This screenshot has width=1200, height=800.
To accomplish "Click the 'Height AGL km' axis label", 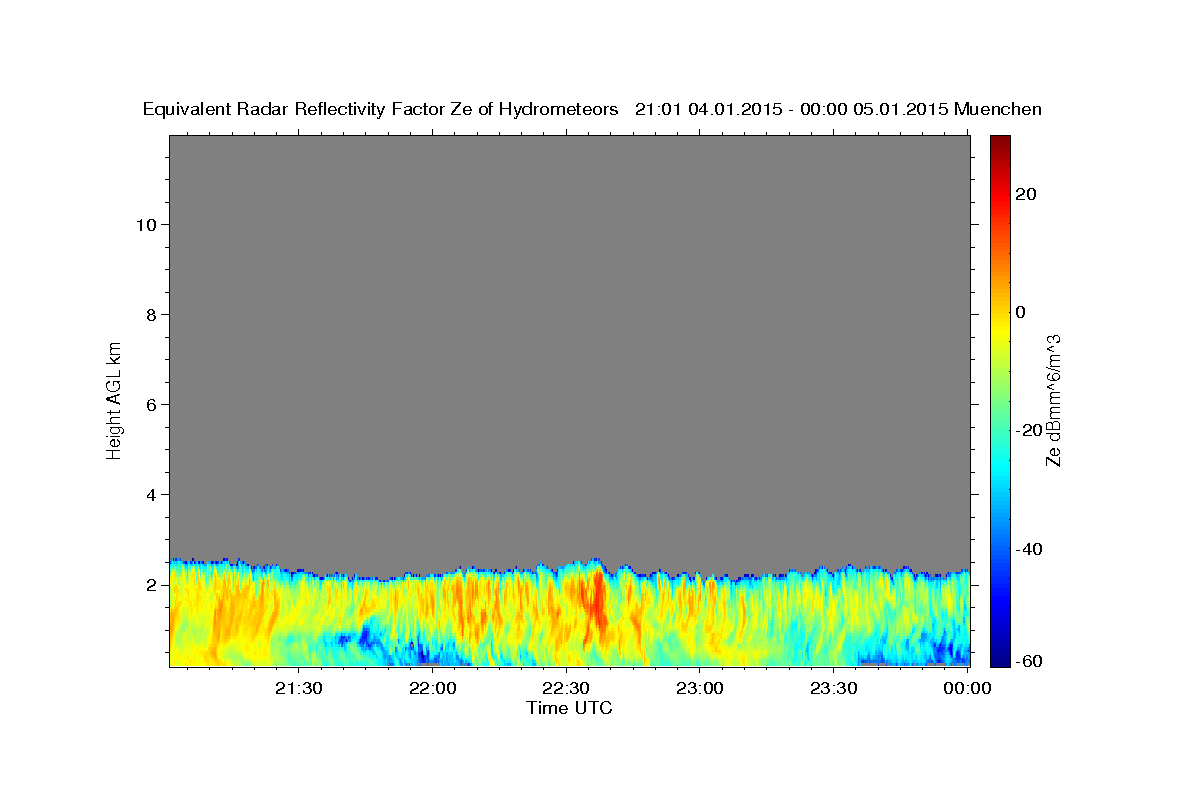I will 114,399.
